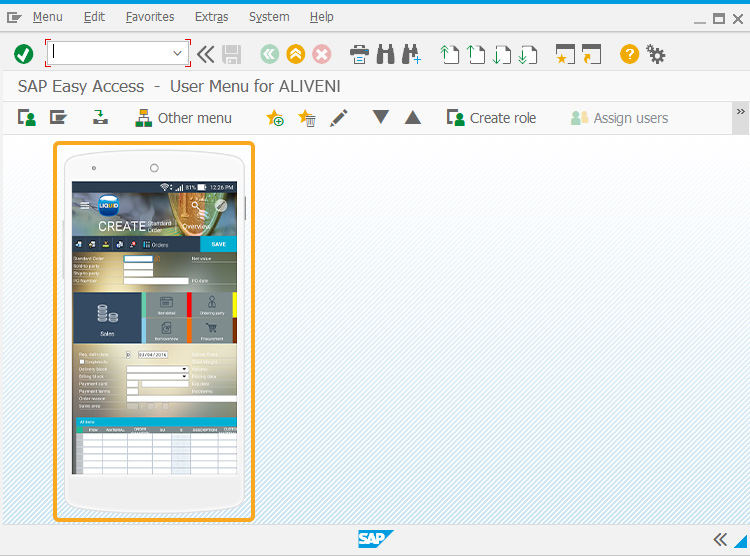Screen dimensions: 750x556
Task: Click the Change Favorites pencil icon
Action: 339,118
